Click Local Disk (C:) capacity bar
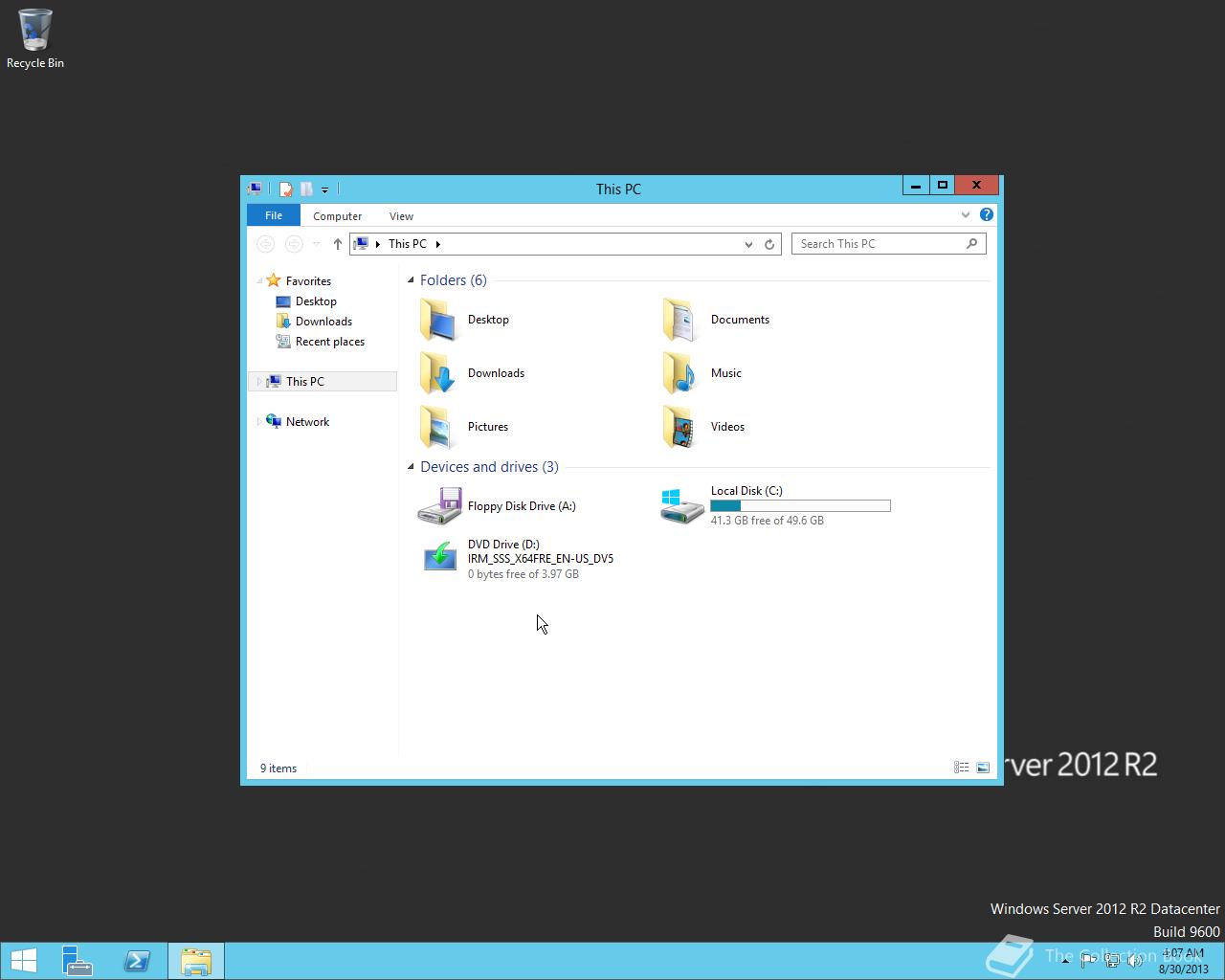1225x980 pixels. (800, 505)
